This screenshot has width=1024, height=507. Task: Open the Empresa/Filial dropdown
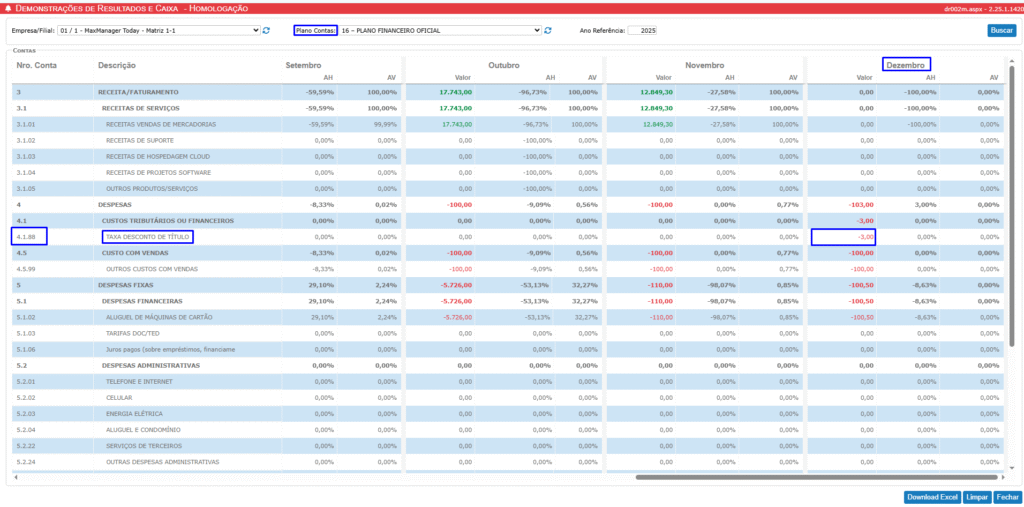(158, 30)
